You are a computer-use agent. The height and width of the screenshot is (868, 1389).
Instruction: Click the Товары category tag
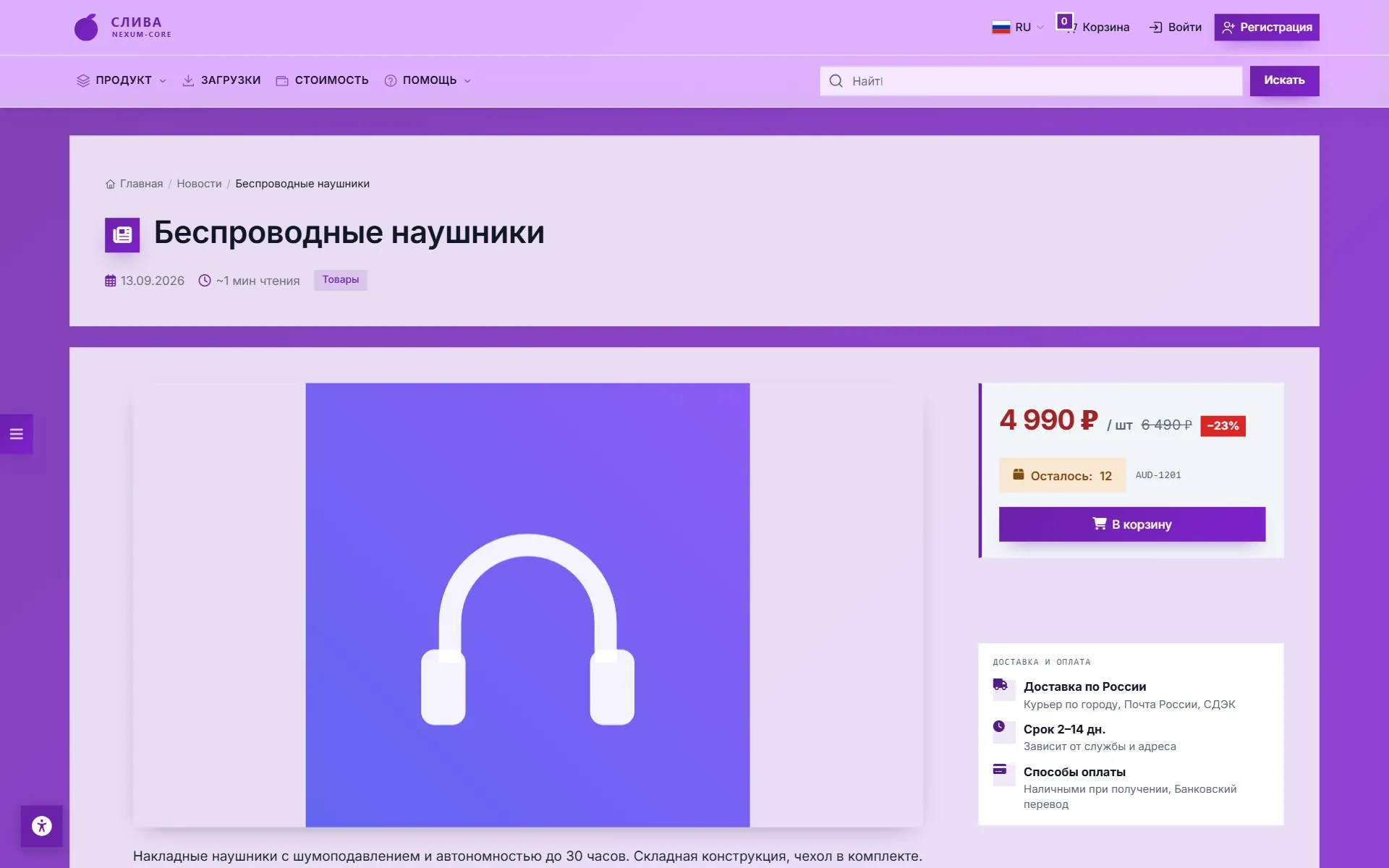pyautogui.click(x=341, y=280)
